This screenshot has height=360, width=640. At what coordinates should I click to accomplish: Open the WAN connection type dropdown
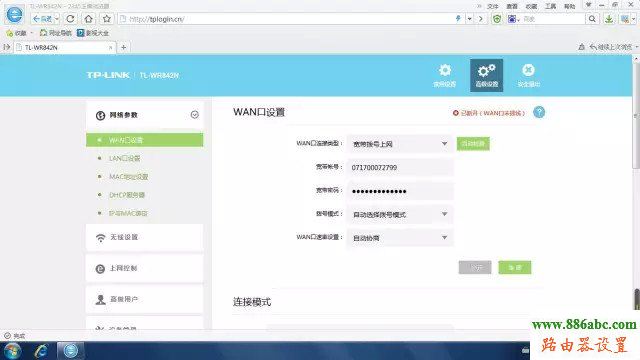click(400, 144)
